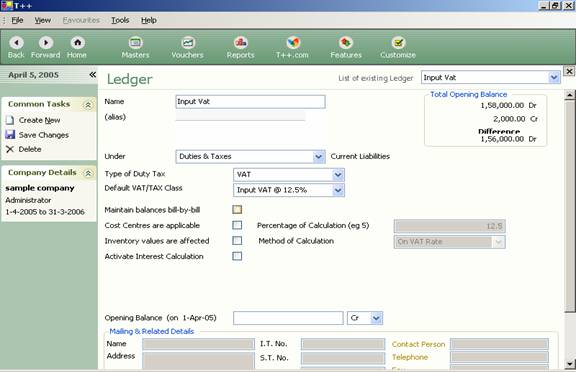
Task: Open the Favourites menu
Action: [x=81, y=20]
